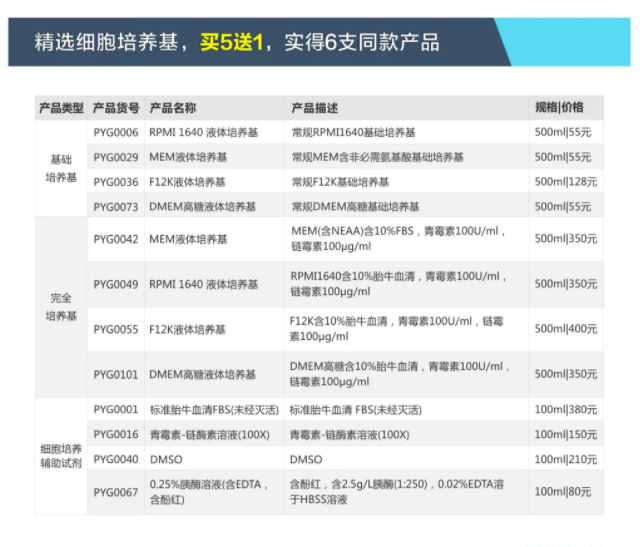Image resolution: width=643 pixels, height=547 pixels.
Task: Click the 产品描述 column header
Action: pos(314,107)
